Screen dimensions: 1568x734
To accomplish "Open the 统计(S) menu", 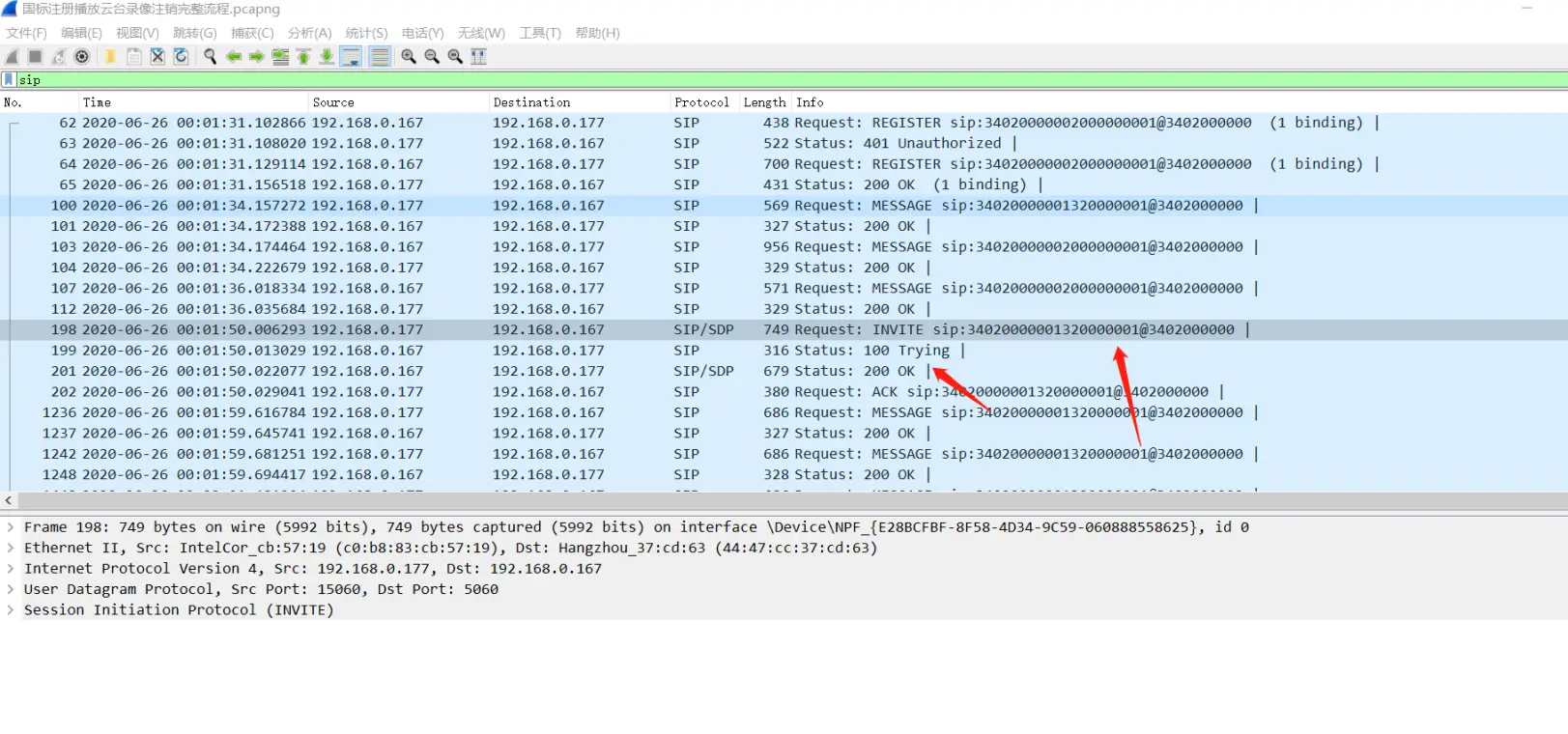I will pos(366,33).
